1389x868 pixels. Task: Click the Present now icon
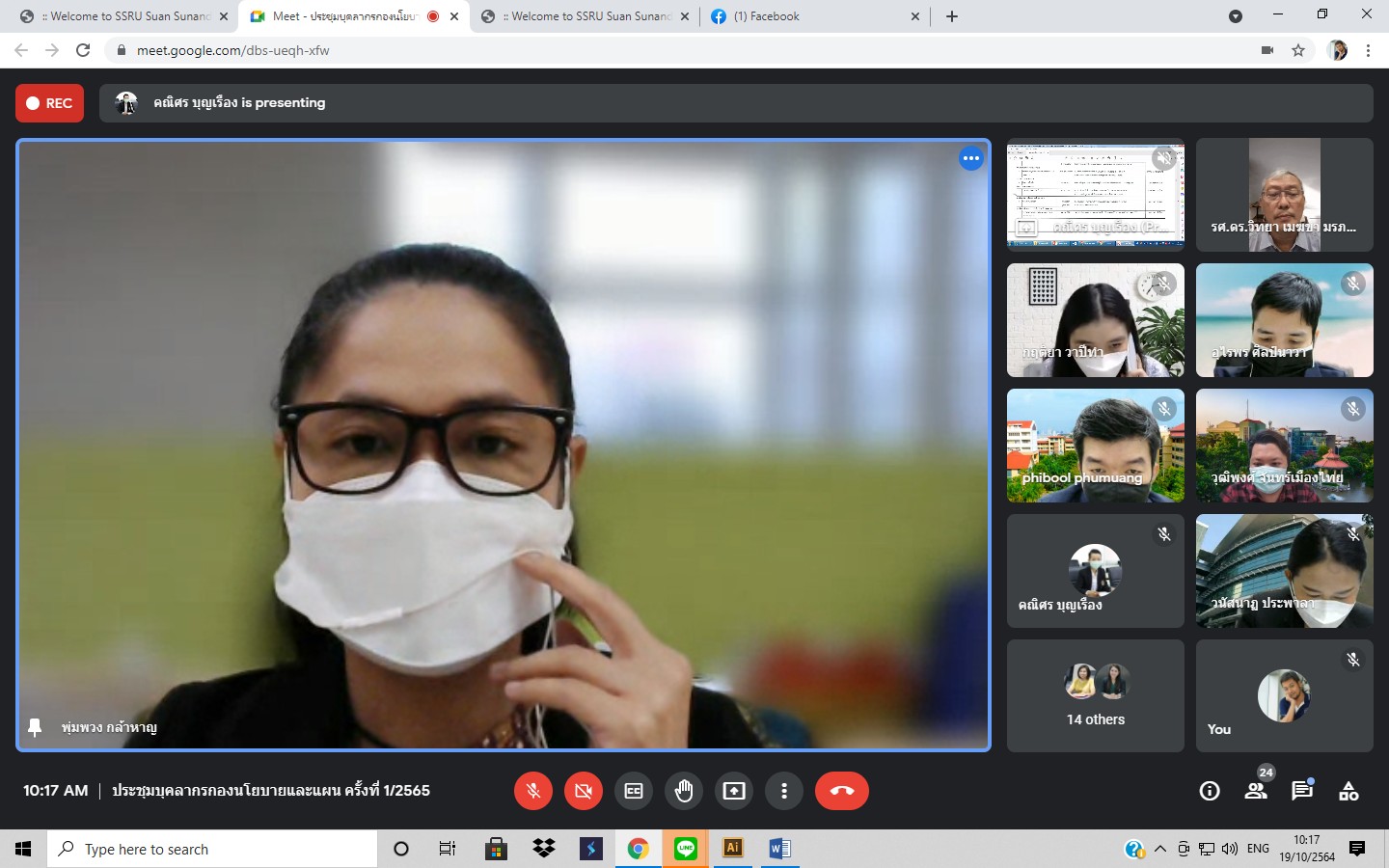point(734,791)
